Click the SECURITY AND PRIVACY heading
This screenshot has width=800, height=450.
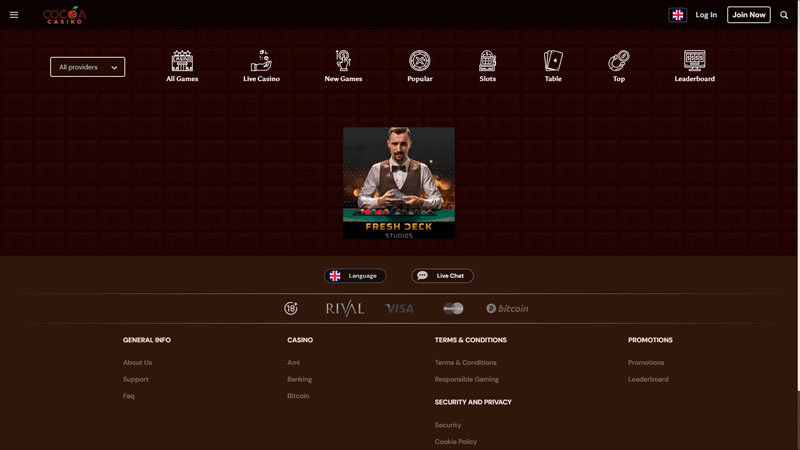click(x=473, y=402)
